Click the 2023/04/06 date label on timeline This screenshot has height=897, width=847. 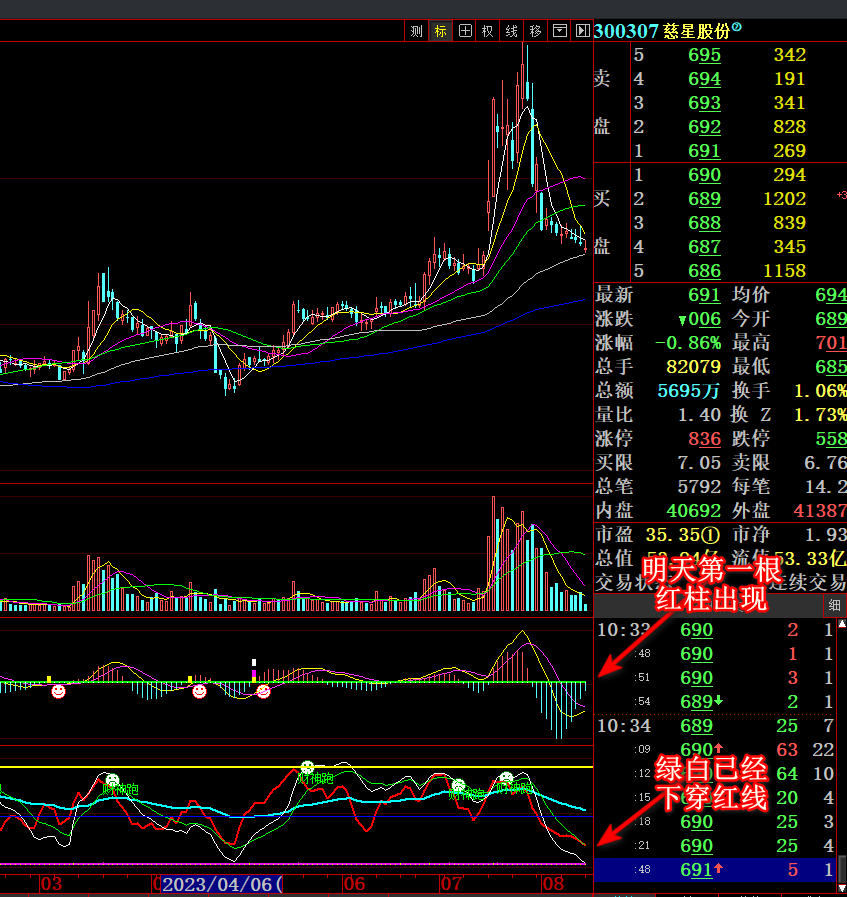tap(222, 884)
